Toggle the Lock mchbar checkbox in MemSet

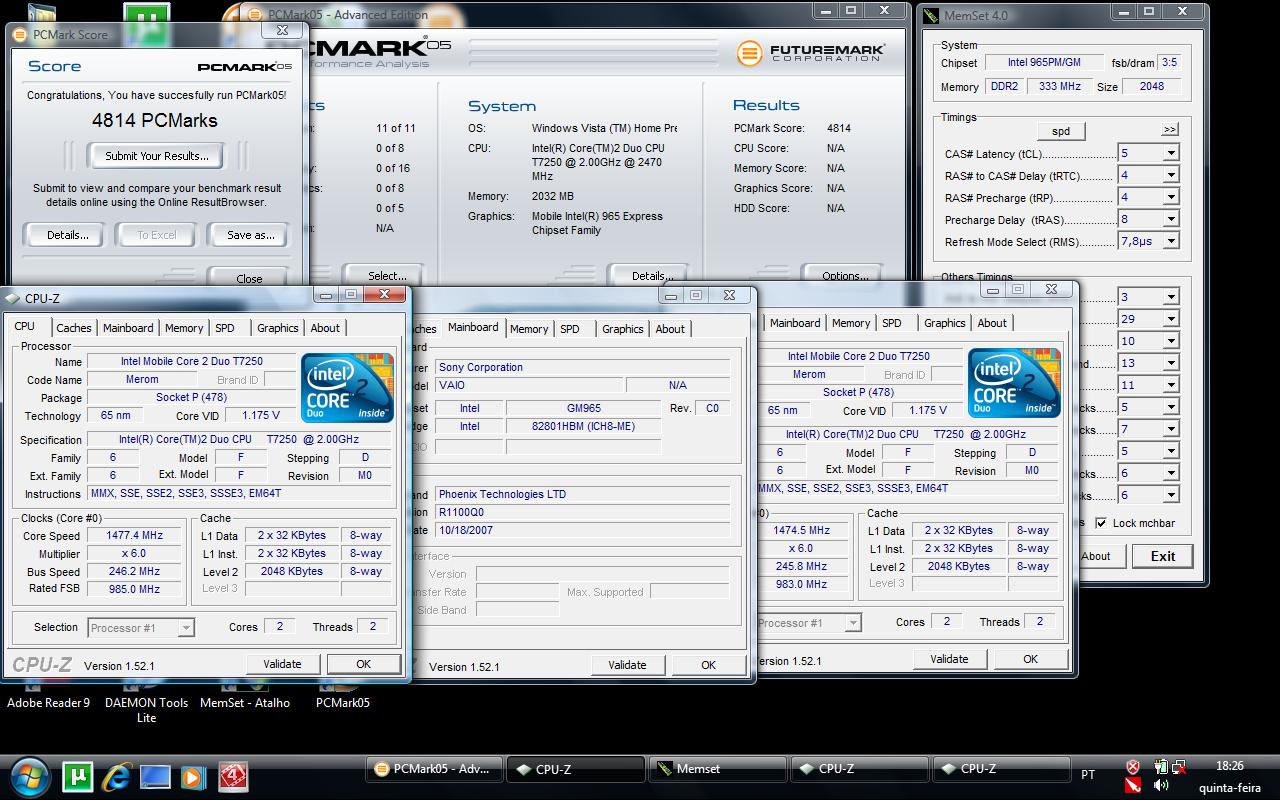1101,523
